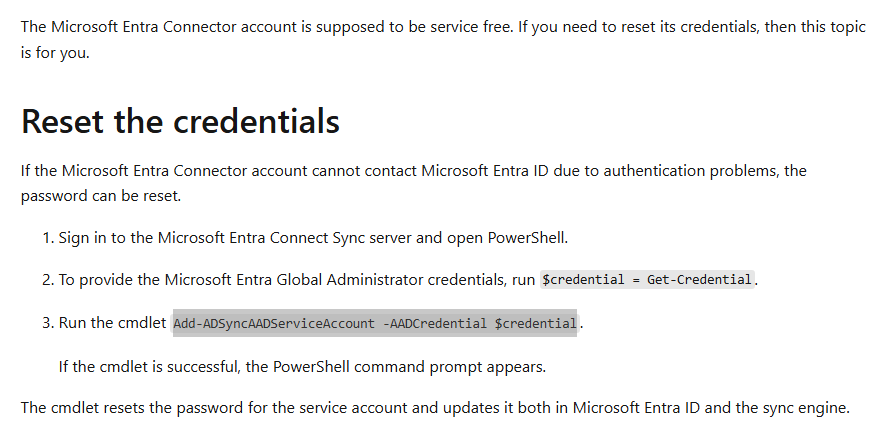Click the "password can be reset." text
Image resolution: width=871 pixels, height=431 pixels.
point(101,196)
